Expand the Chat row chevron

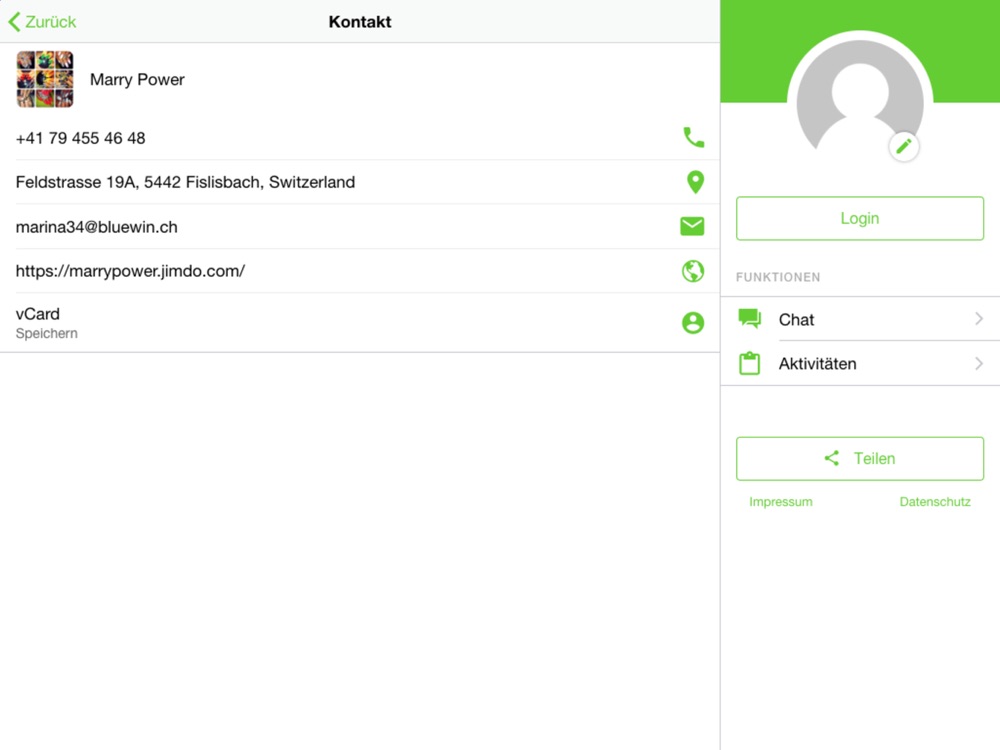click(x=979, y=319)
